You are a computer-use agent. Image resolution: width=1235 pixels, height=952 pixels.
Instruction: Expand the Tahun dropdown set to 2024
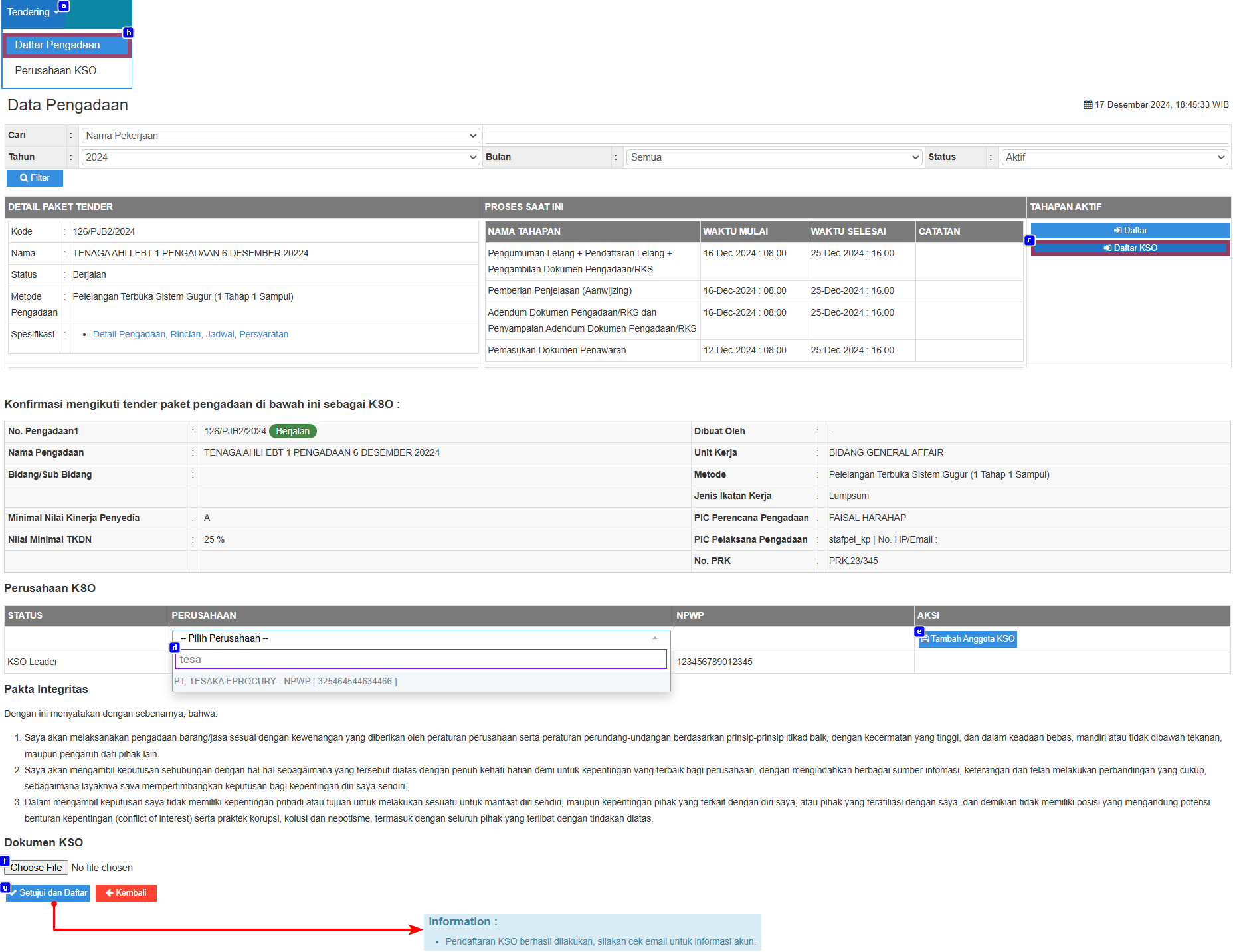point(280,157)
